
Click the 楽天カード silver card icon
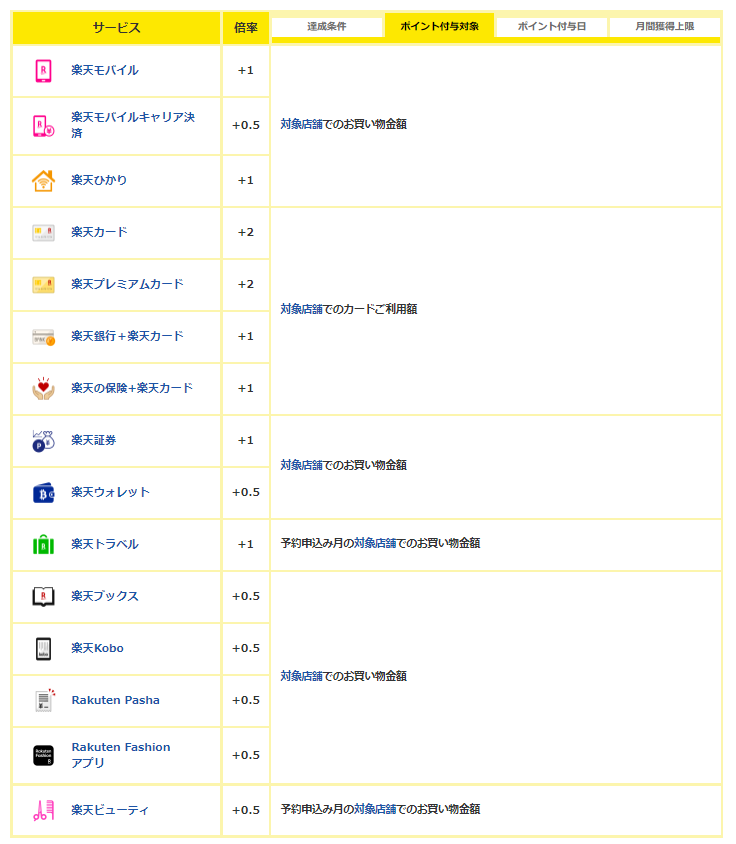pos(44,233)
